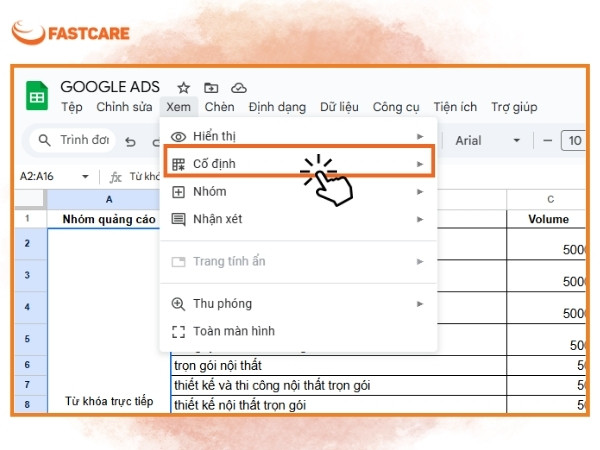Screen dimensions: 600x450
Task: Click the Hiển thị eye icon
Action: [x=178, y=137]
